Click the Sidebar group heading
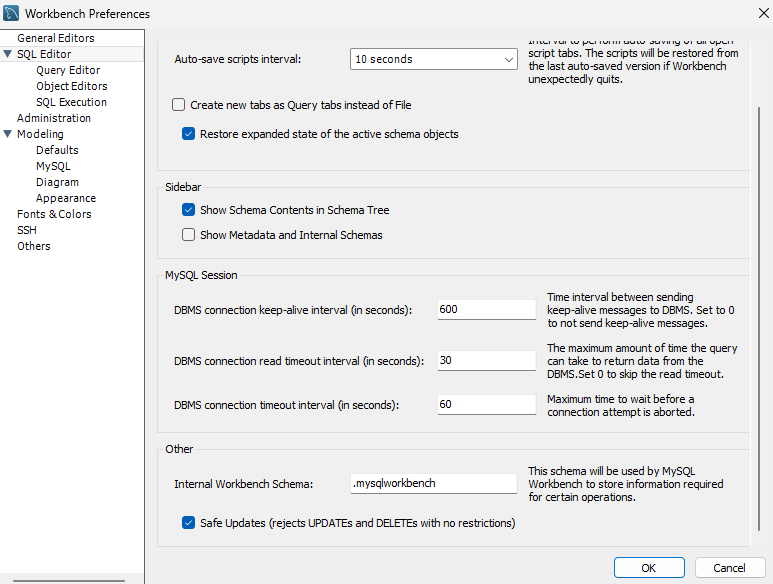Viewport: 773px width, 584px height. (x=183, y=187)
